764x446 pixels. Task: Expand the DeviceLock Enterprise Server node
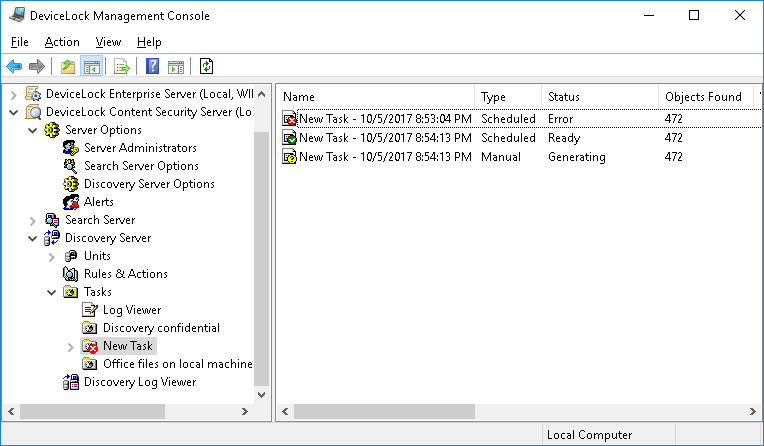[x=13, y=94]
